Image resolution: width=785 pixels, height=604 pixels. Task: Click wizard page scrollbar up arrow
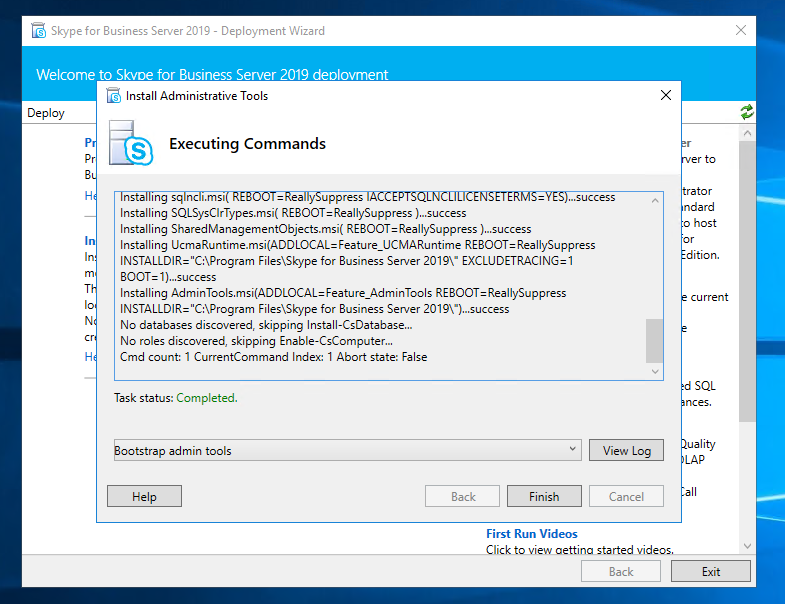point(747,133)
